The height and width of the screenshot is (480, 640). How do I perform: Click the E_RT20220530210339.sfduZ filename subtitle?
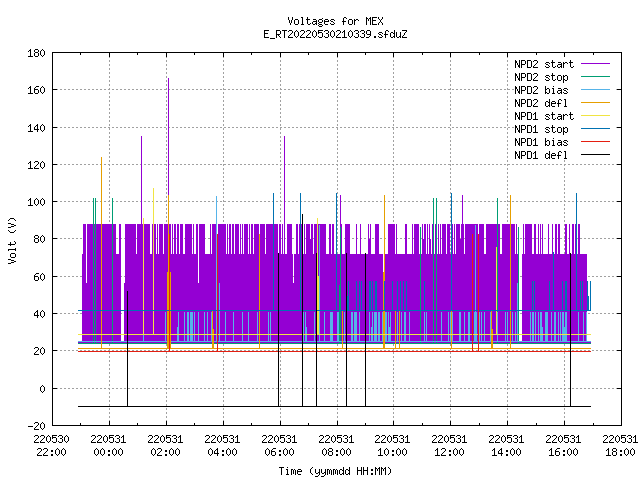335,34
